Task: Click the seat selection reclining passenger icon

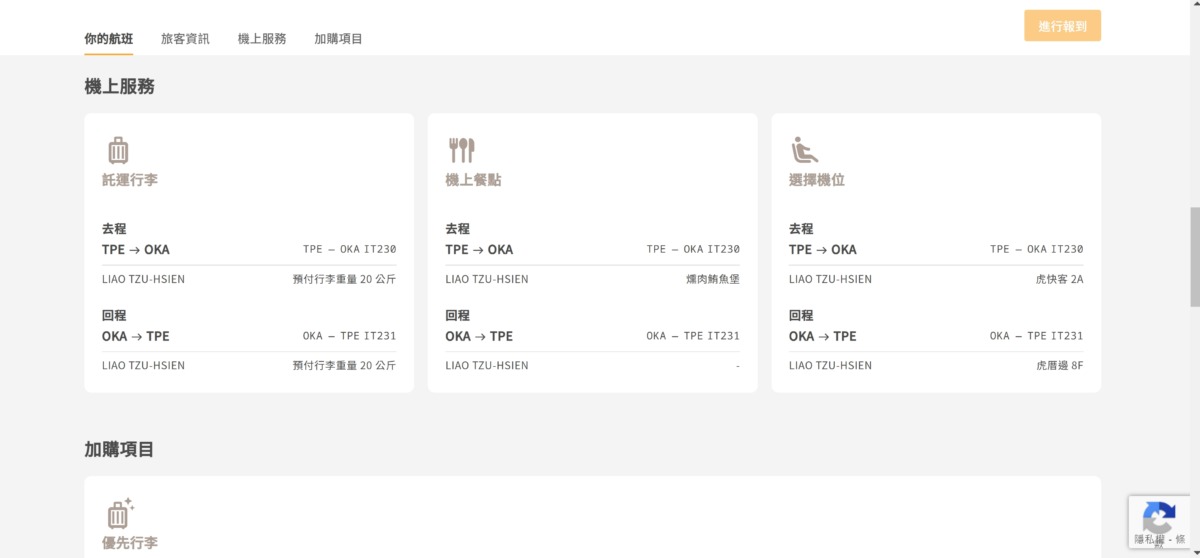Action: [x=804, y=150]
